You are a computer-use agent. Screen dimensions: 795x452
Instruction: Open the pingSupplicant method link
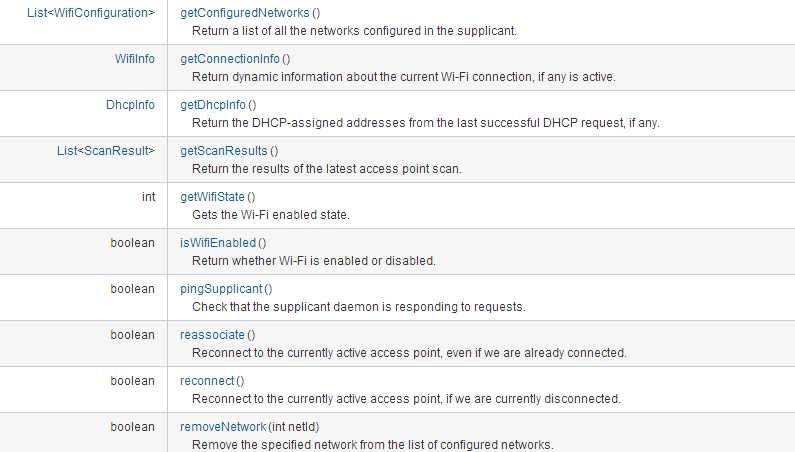(x=221, y=288)
